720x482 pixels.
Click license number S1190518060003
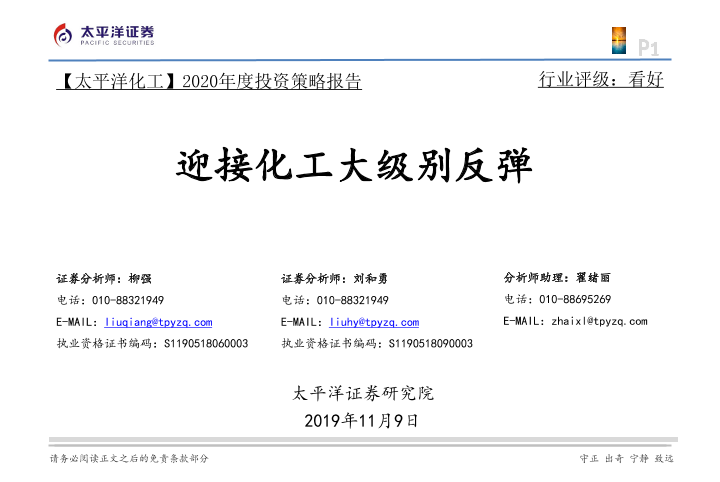tap(205, 344)
